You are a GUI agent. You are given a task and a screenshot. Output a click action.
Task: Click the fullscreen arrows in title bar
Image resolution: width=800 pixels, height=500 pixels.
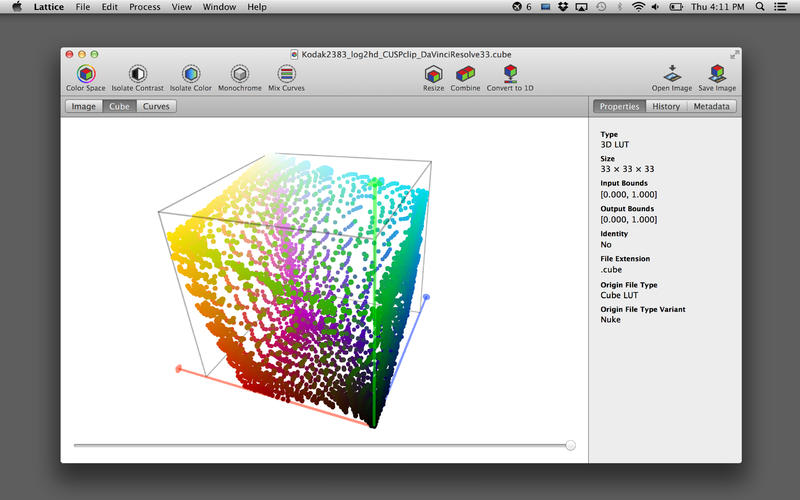tap(735, 53)
